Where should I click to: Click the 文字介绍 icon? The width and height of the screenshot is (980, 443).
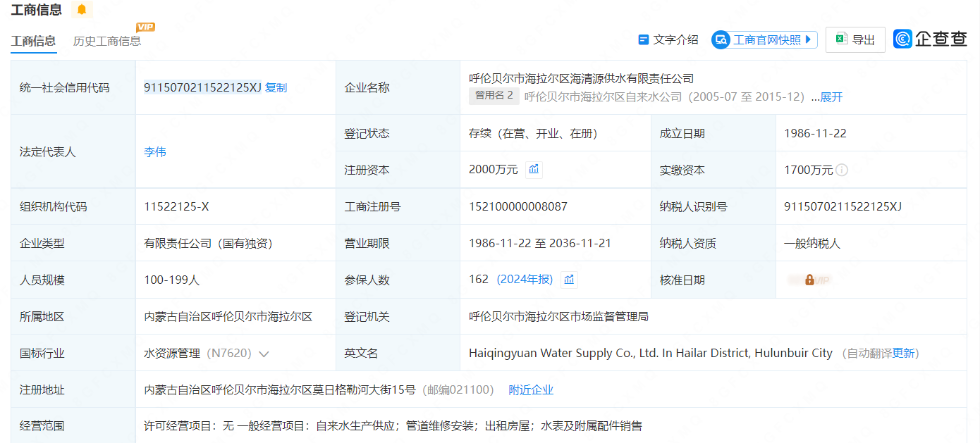[644, 40]
